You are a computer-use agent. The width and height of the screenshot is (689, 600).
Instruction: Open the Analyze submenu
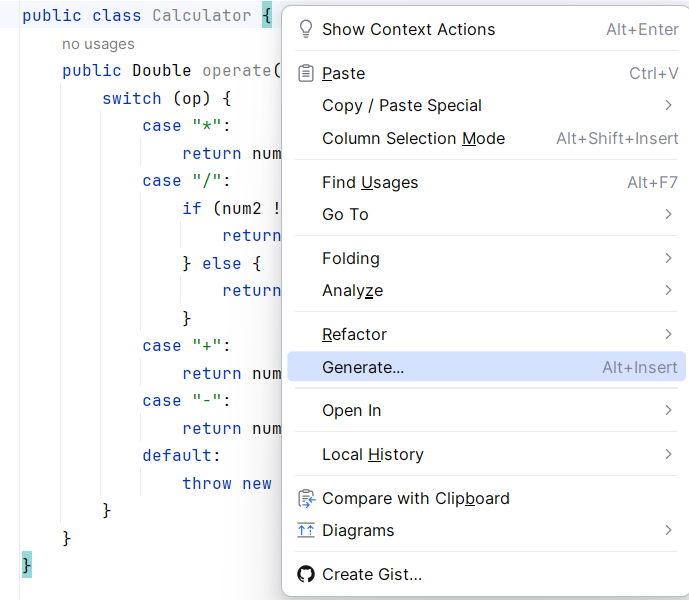point(486,291)
